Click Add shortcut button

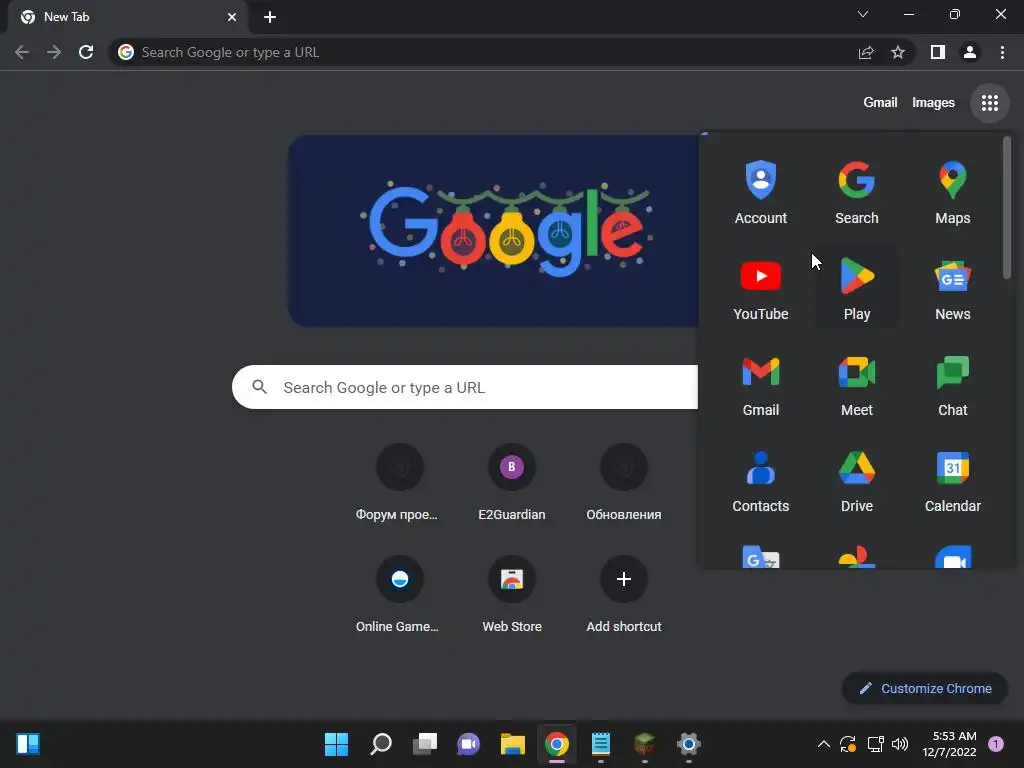[x=624, y=596]
